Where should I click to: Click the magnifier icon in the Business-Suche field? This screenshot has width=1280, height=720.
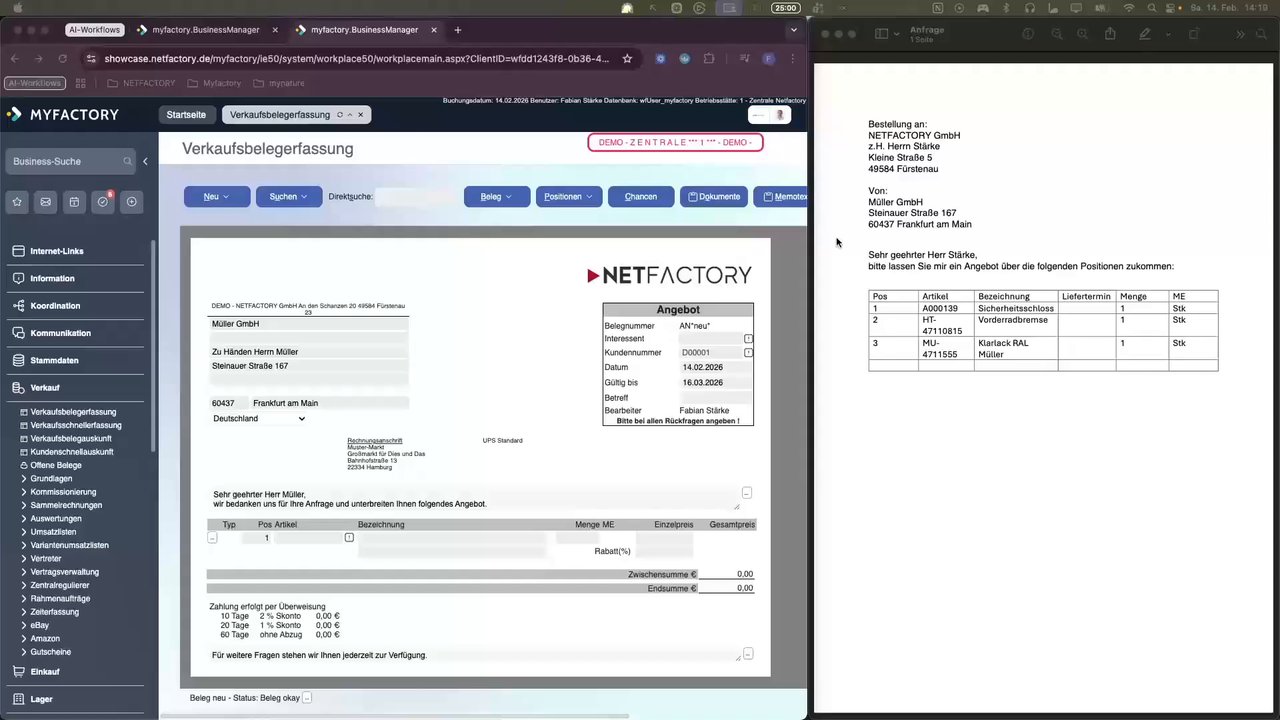pyautogui.click(x=127, y=161)
